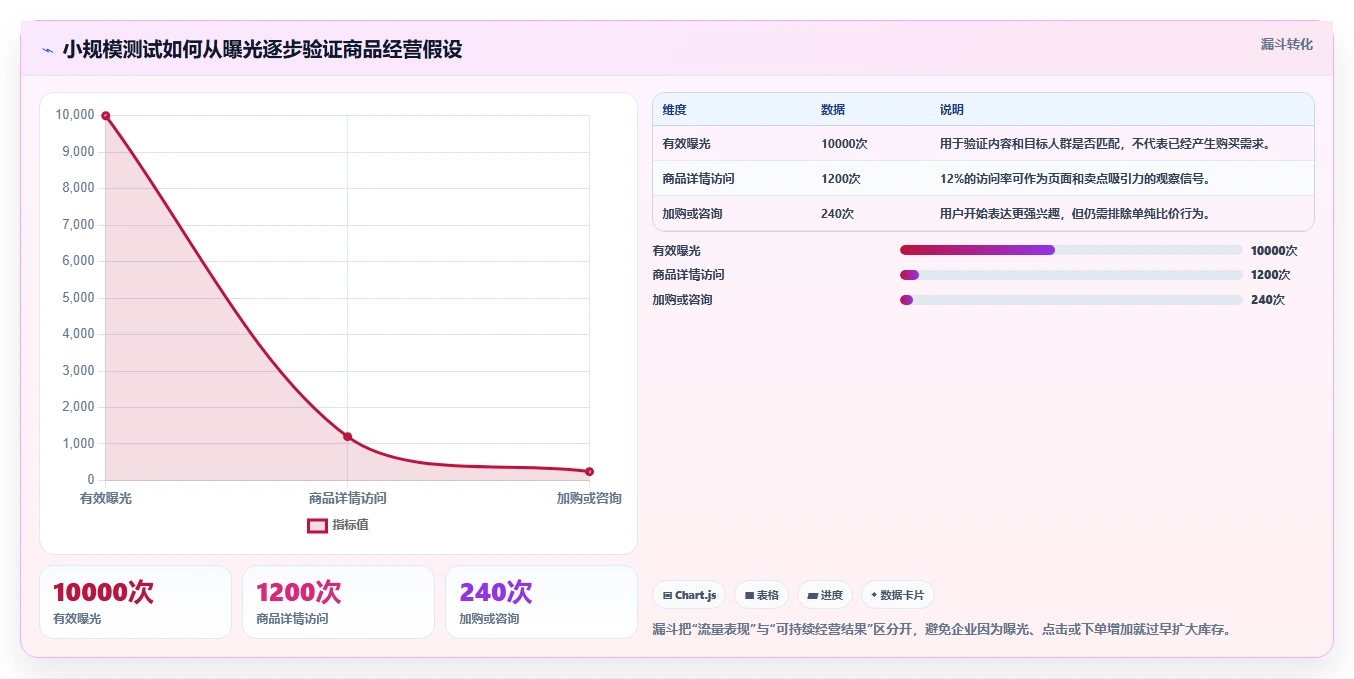This screenshot has height=679, width=1354.
Task: Click the 商品详情访问 x-axis label
Action: coord(347,498)
